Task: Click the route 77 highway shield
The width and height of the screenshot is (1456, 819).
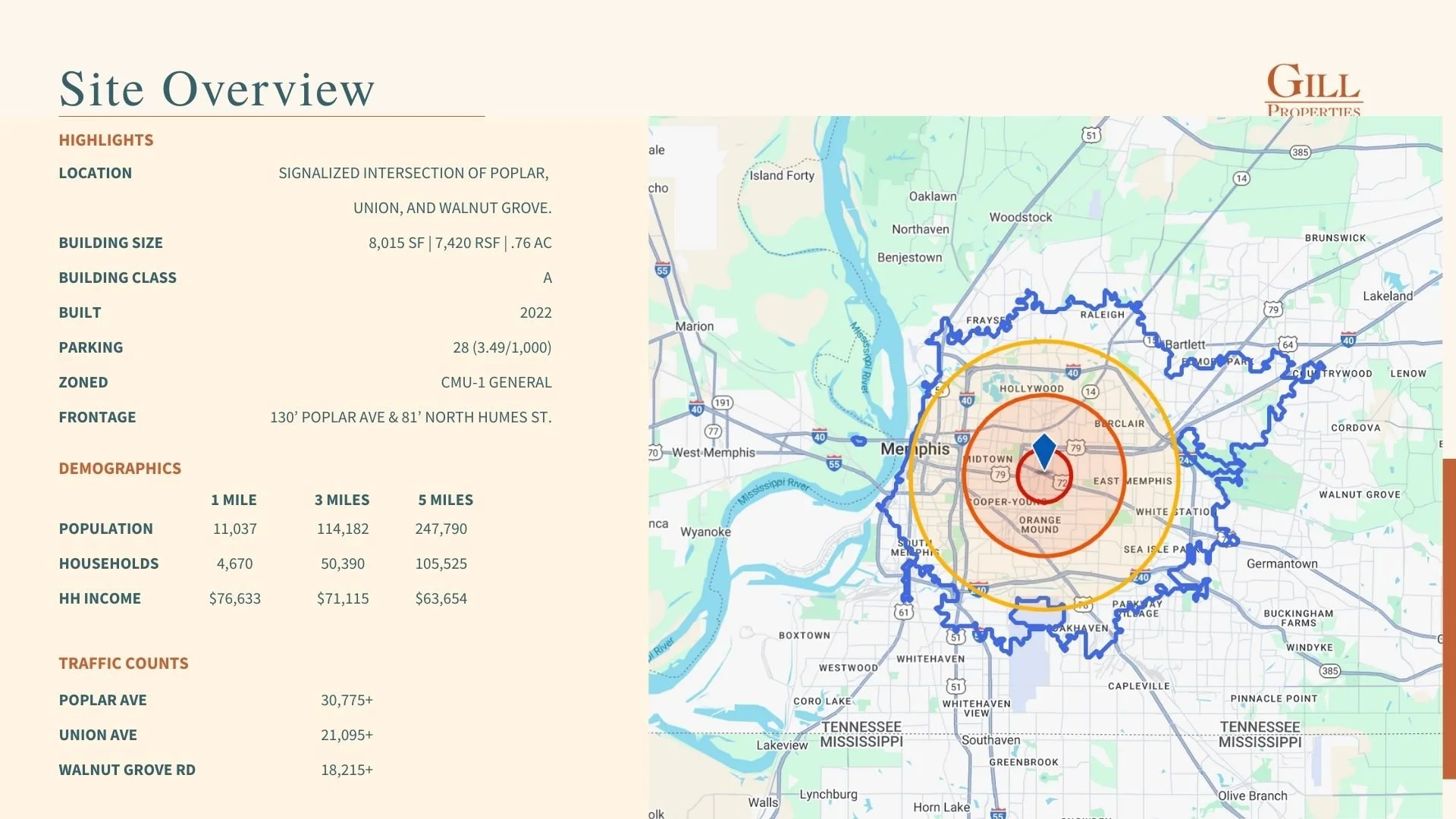Action: click(x=713, y=431)
